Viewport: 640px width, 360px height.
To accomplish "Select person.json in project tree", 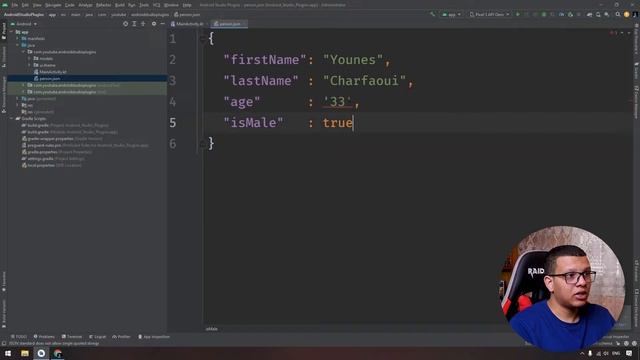I will pos(50,78).
